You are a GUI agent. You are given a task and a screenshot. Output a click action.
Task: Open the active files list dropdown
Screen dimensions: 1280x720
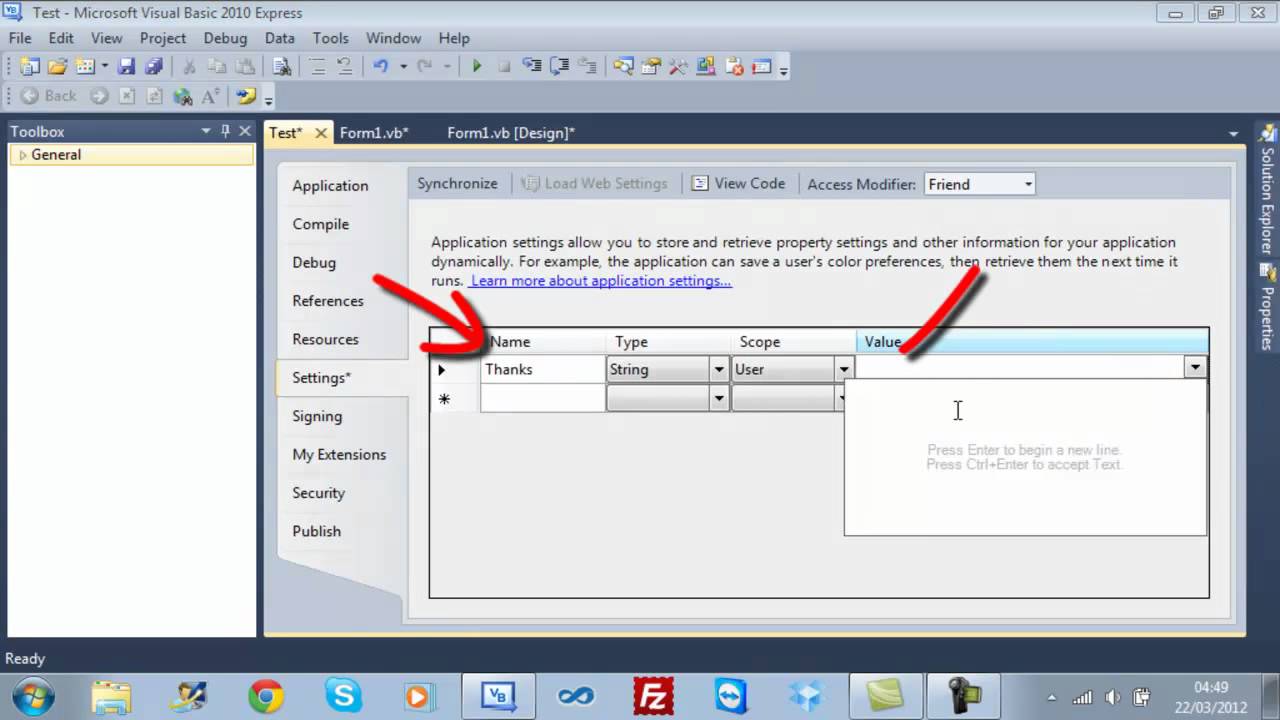coord(1233,133)
